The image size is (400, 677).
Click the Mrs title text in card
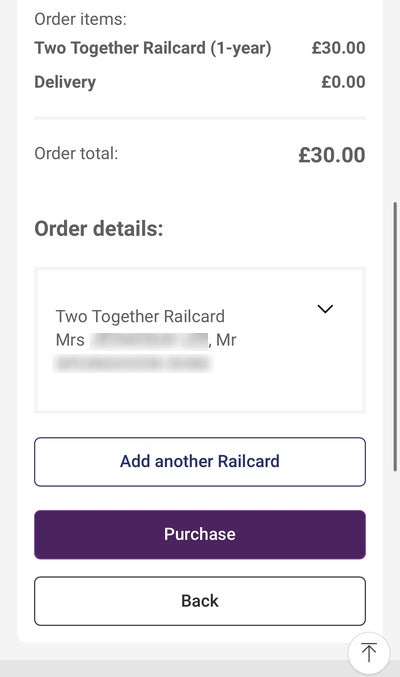70,340
